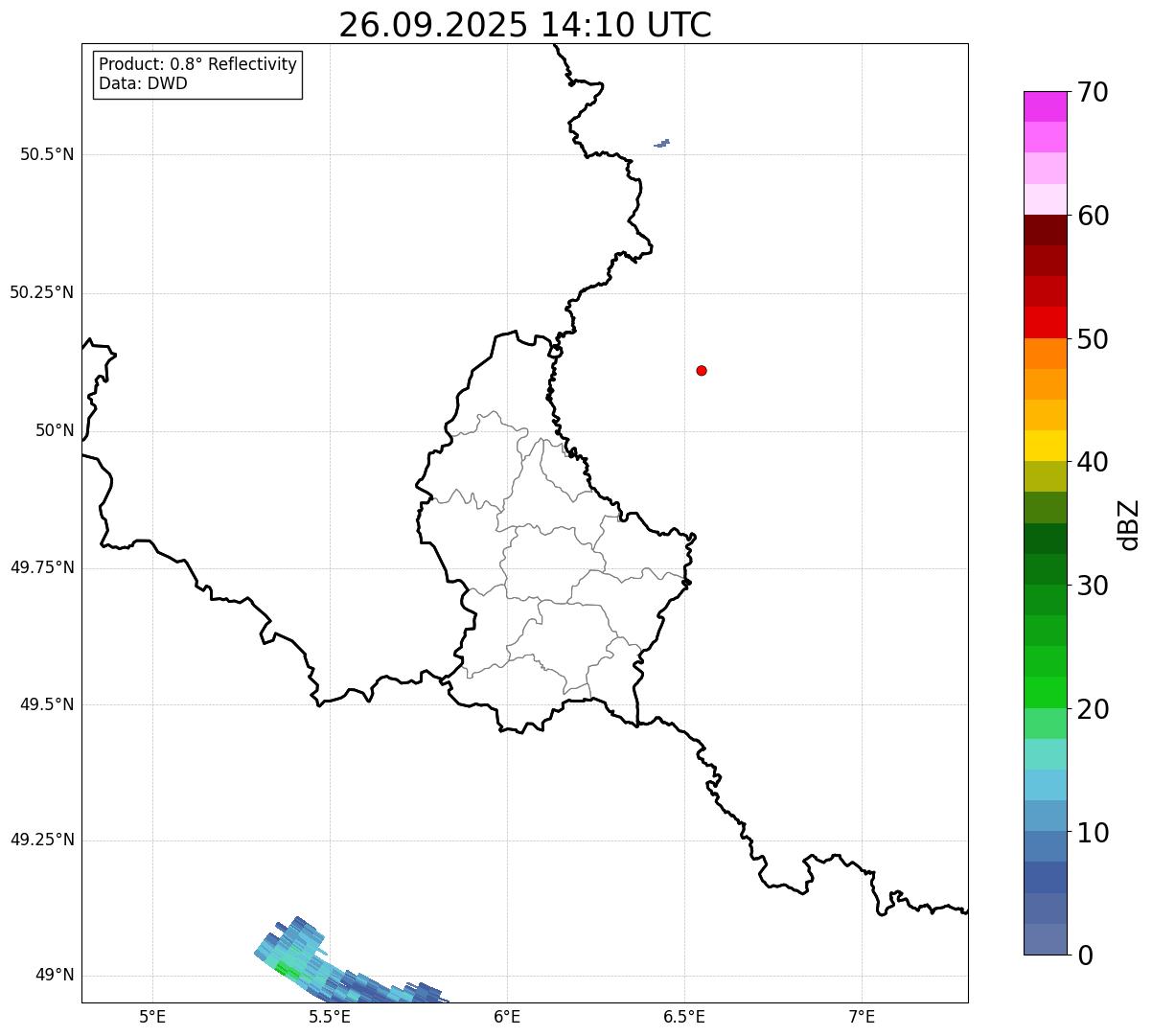This screenshot has width=1152, height=1036.
Task: Click the 5°E longitude tick label
Action: (152, 1016)
